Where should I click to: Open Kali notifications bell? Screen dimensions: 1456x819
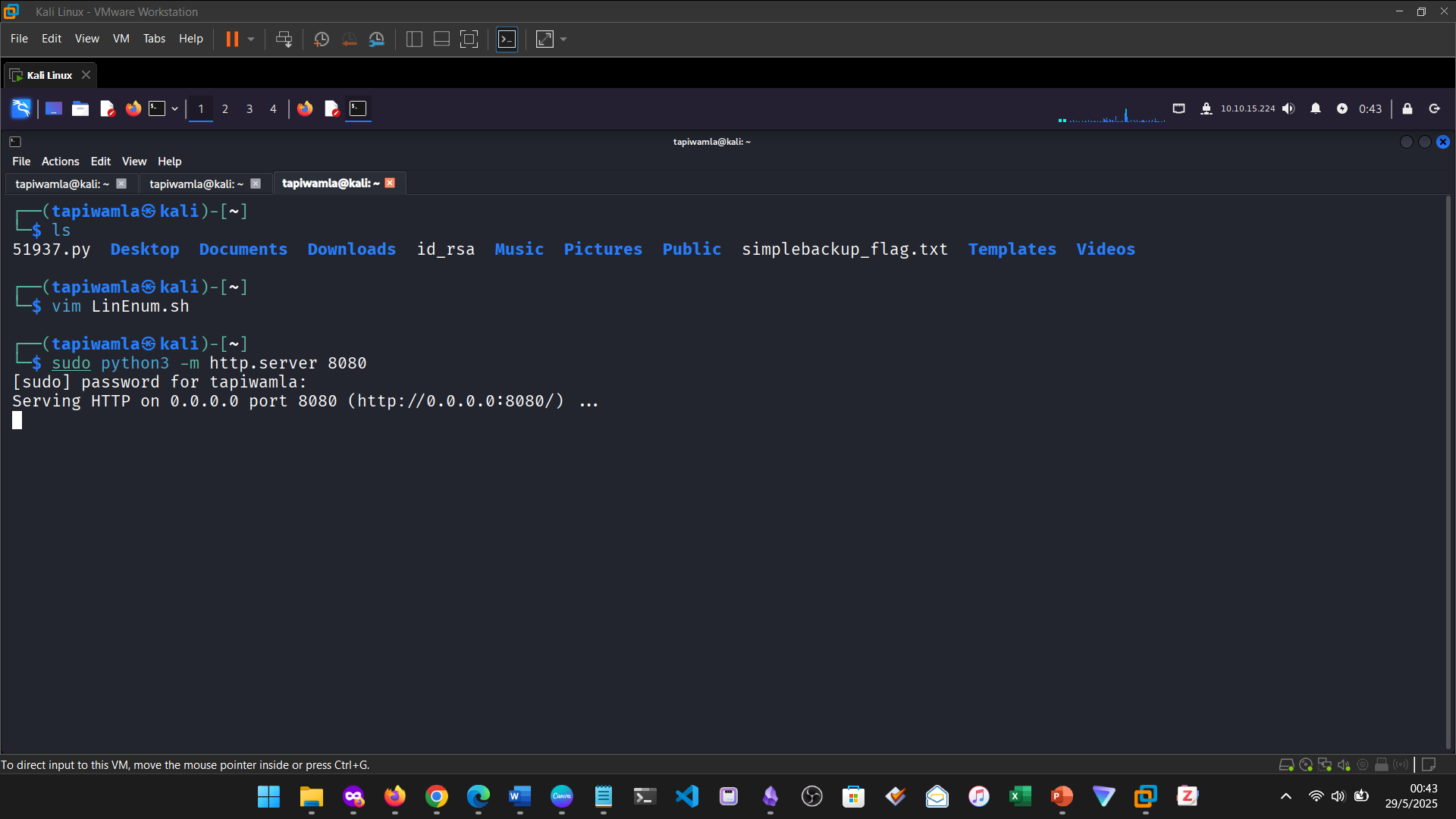click(1316, 109)
